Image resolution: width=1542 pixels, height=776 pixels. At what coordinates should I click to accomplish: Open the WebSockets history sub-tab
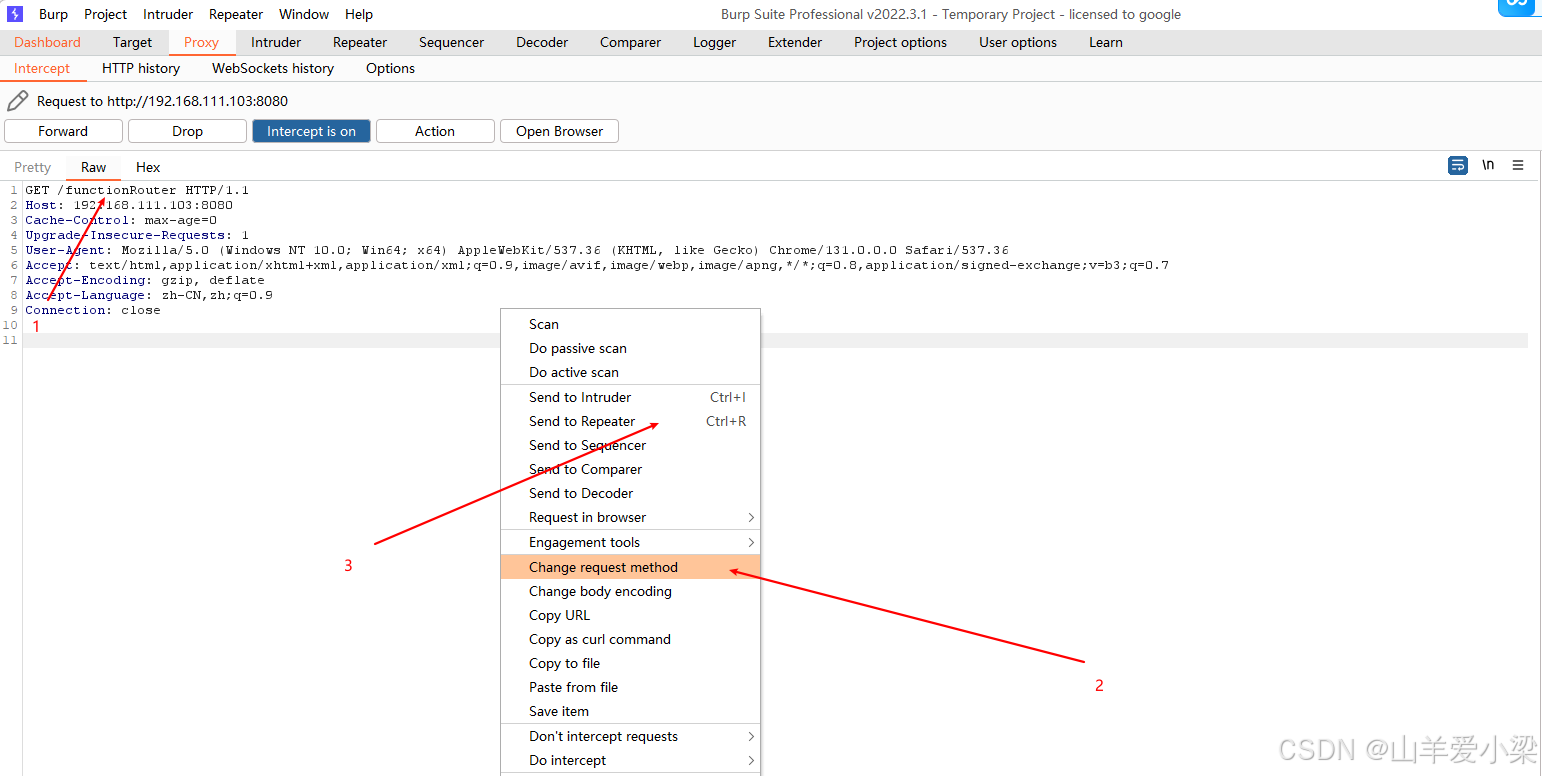click(x=273, y=68)
